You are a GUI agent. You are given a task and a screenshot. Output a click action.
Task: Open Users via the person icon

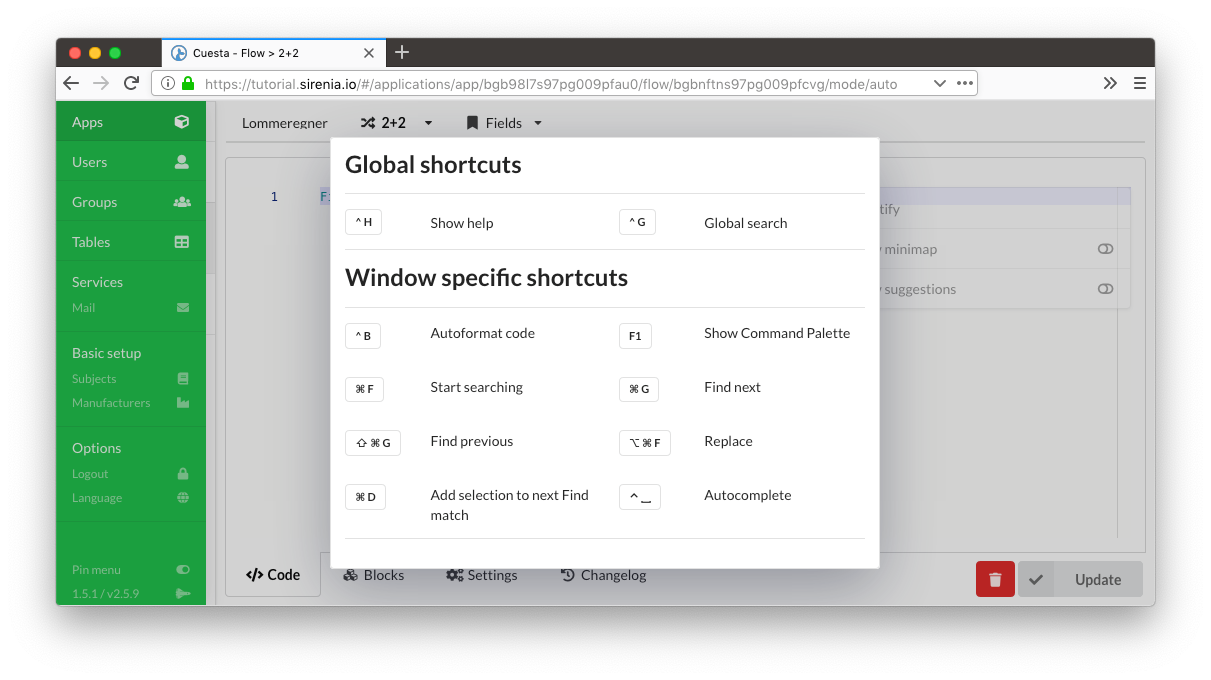tap(183, 161)
